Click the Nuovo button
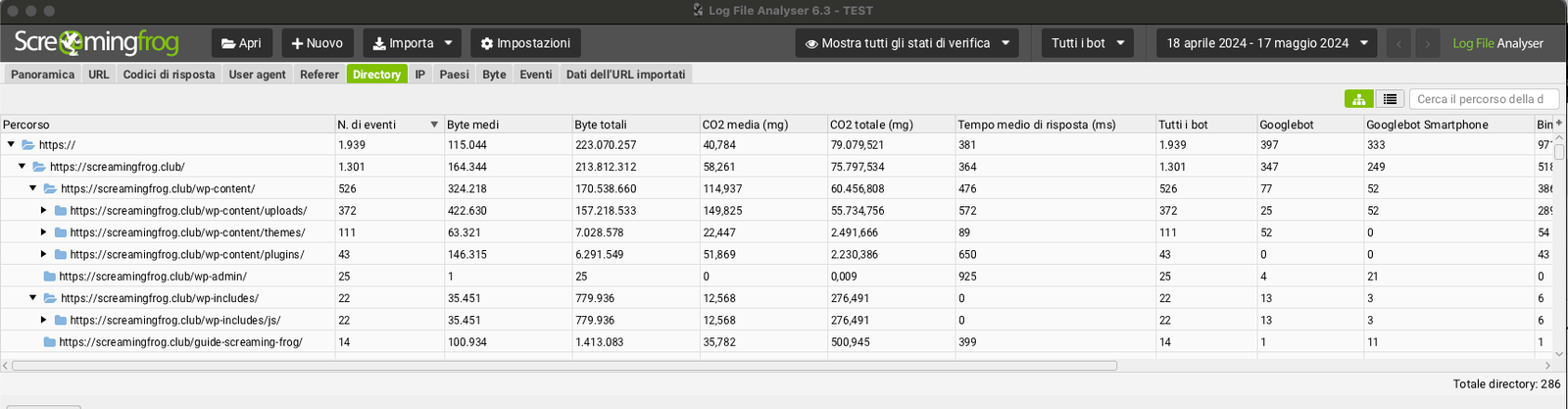Image resolution: width=1568 pixels, height=409 pixels. (317, 43)
